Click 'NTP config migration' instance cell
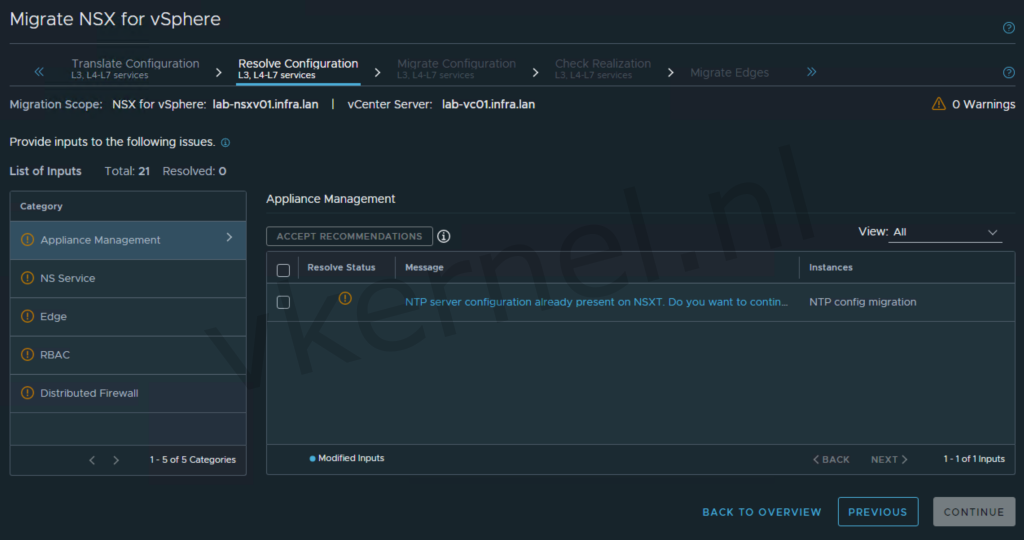The width and height of the screenshot is (1024, 540). (x=863, y=302)
